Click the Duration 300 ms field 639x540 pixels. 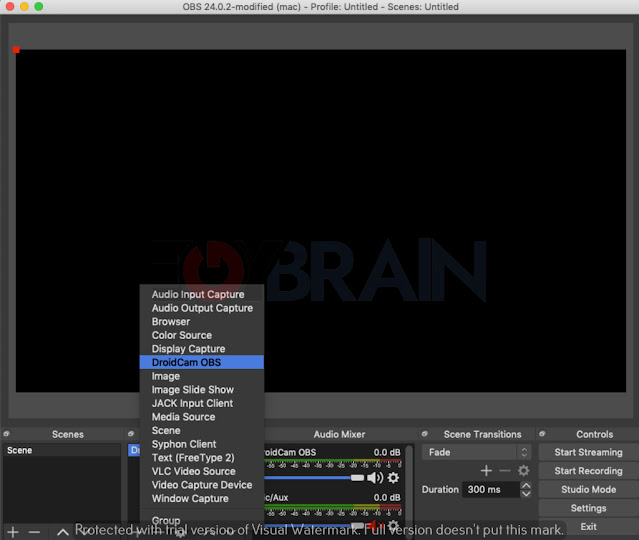click(x=491, y=489)
